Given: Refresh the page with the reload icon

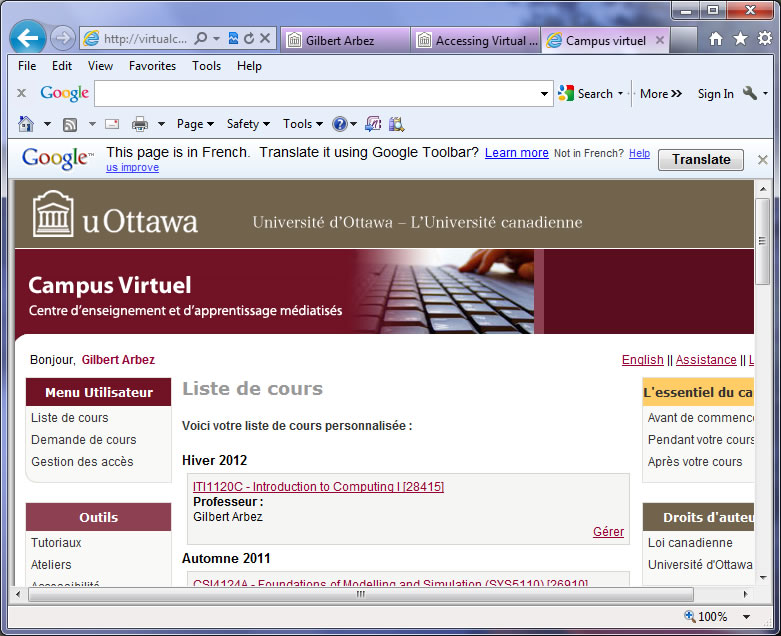Looking at the screenshot, I should point(249,38).
